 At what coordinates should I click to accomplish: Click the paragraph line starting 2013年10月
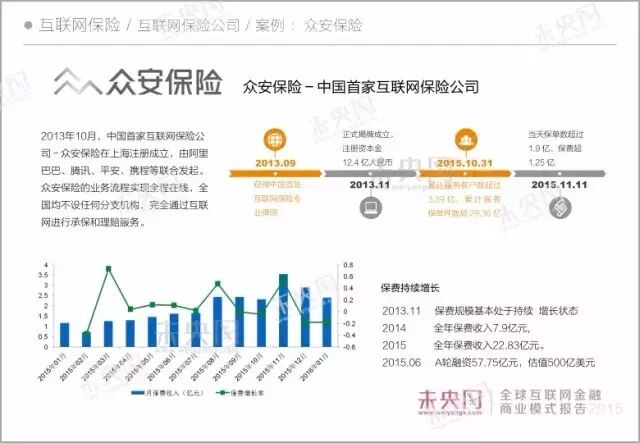point(122,136)
